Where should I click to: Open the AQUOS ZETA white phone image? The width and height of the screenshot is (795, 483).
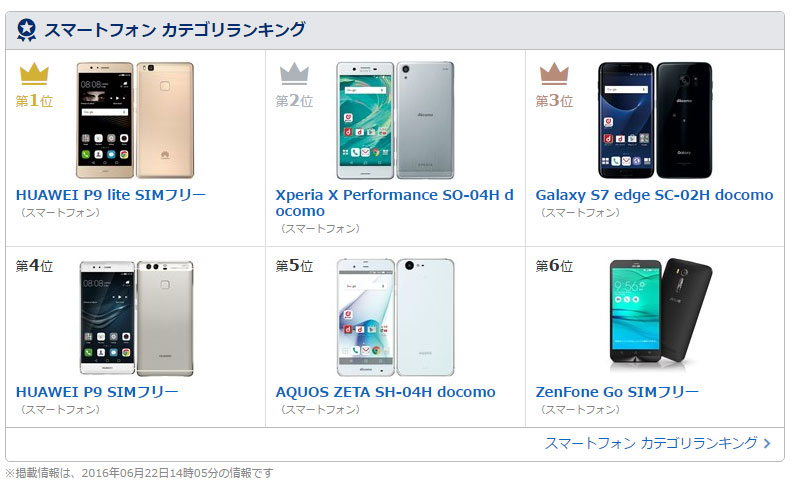point(395,318)
